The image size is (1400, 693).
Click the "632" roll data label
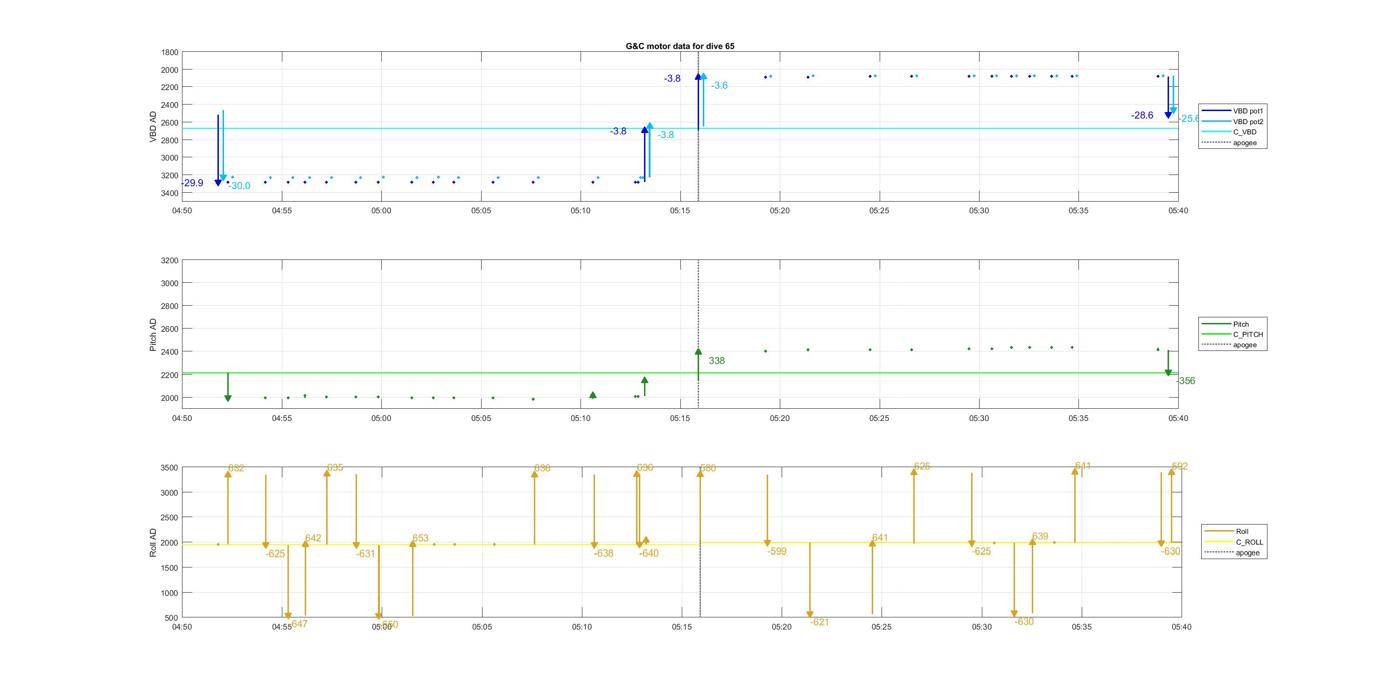236,468
